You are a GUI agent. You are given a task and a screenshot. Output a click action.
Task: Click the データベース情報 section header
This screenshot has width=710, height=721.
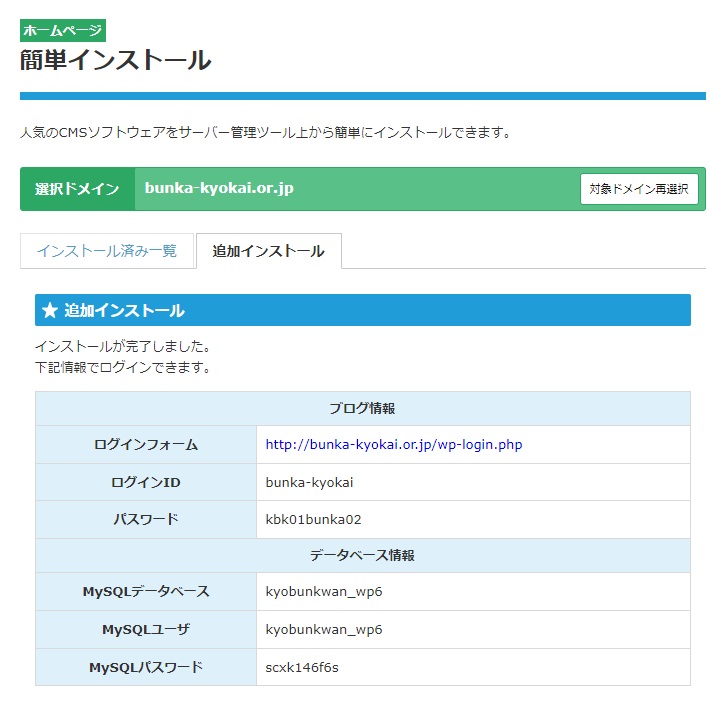362,555
